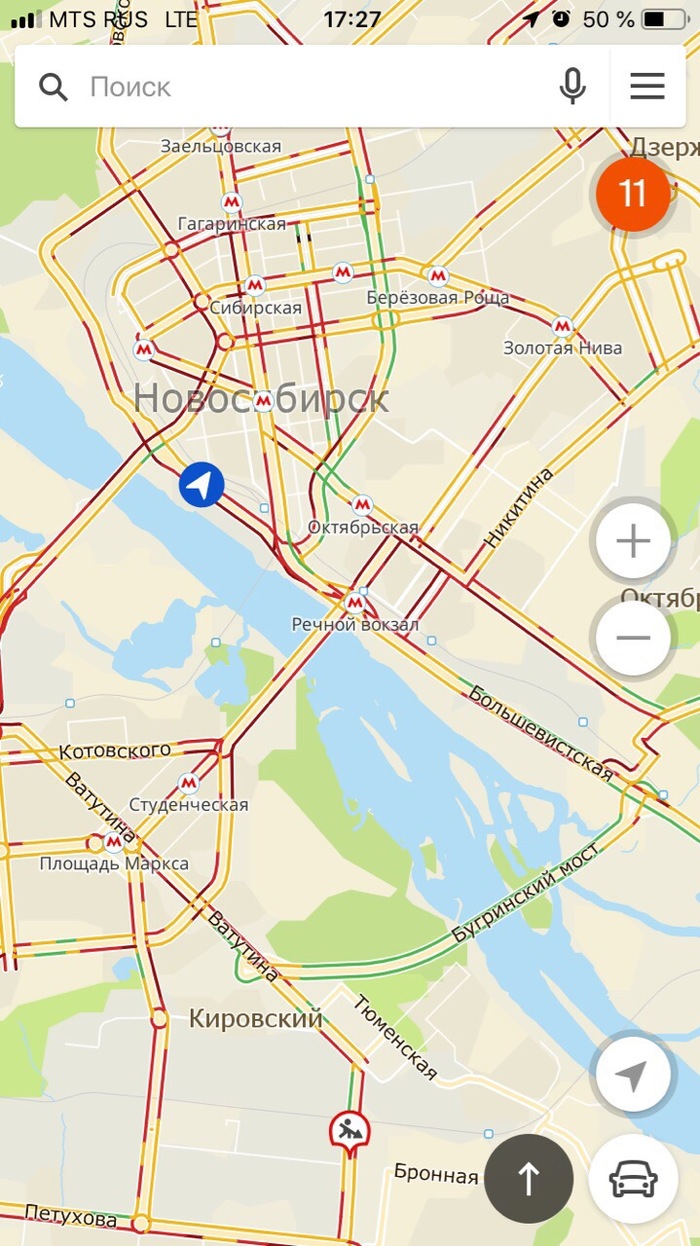The height and width of the screenshot is (1246, 700).
Task: Tap the Поиск search input field
Action: (310, 86)
